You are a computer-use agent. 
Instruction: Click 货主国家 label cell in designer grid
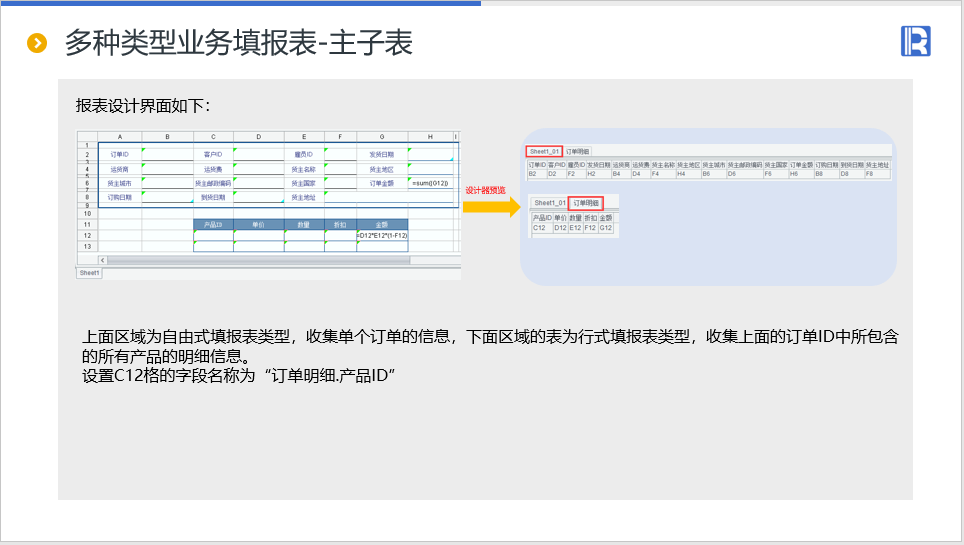pyautogui.click(x=304, y=183)
